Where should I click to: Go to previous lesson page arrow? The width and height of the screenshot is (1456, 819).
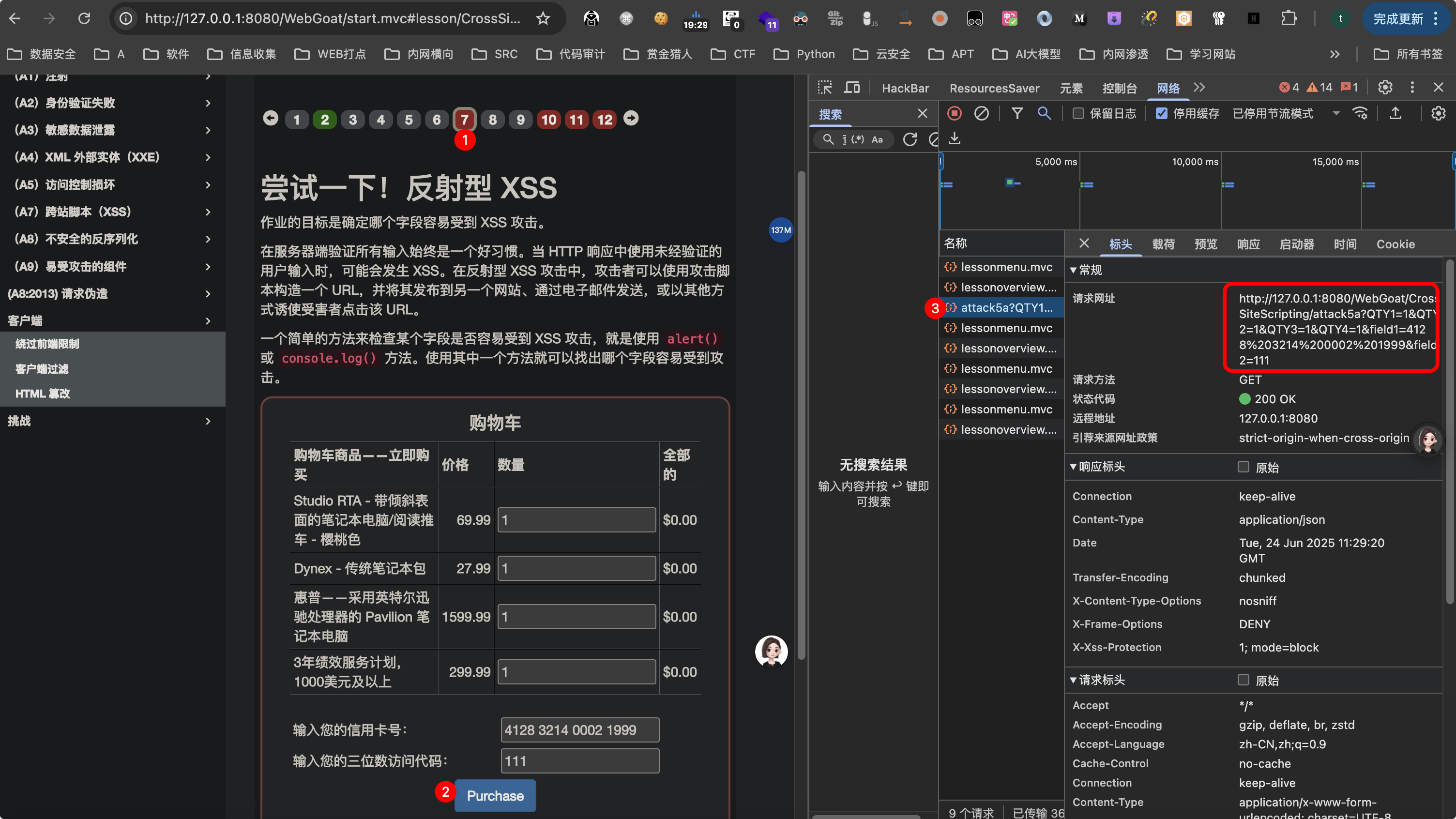pyautogui.click(x=270, y=119)
